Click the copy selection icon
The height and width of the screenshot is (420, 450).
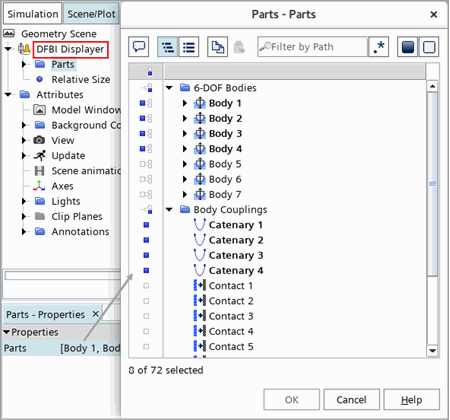pyautogui.click(x=217, y=47)
